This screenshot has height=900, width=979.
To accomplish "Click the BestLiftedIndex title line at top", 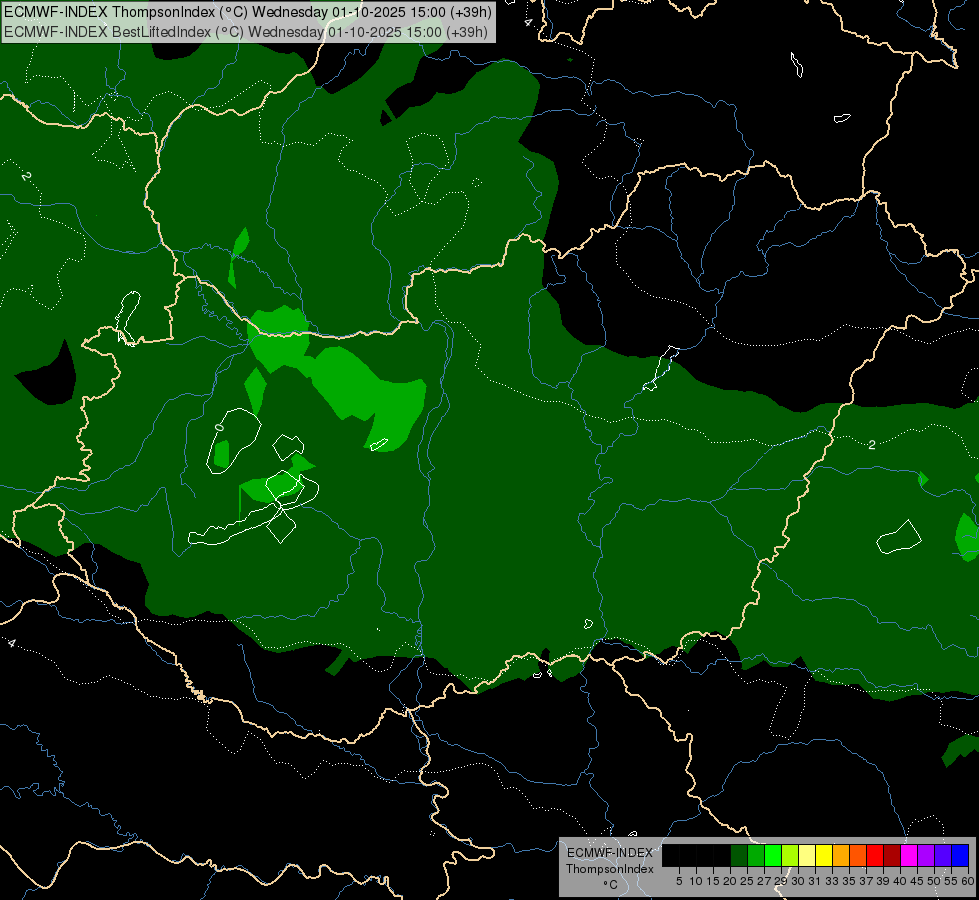I will 246,32.
